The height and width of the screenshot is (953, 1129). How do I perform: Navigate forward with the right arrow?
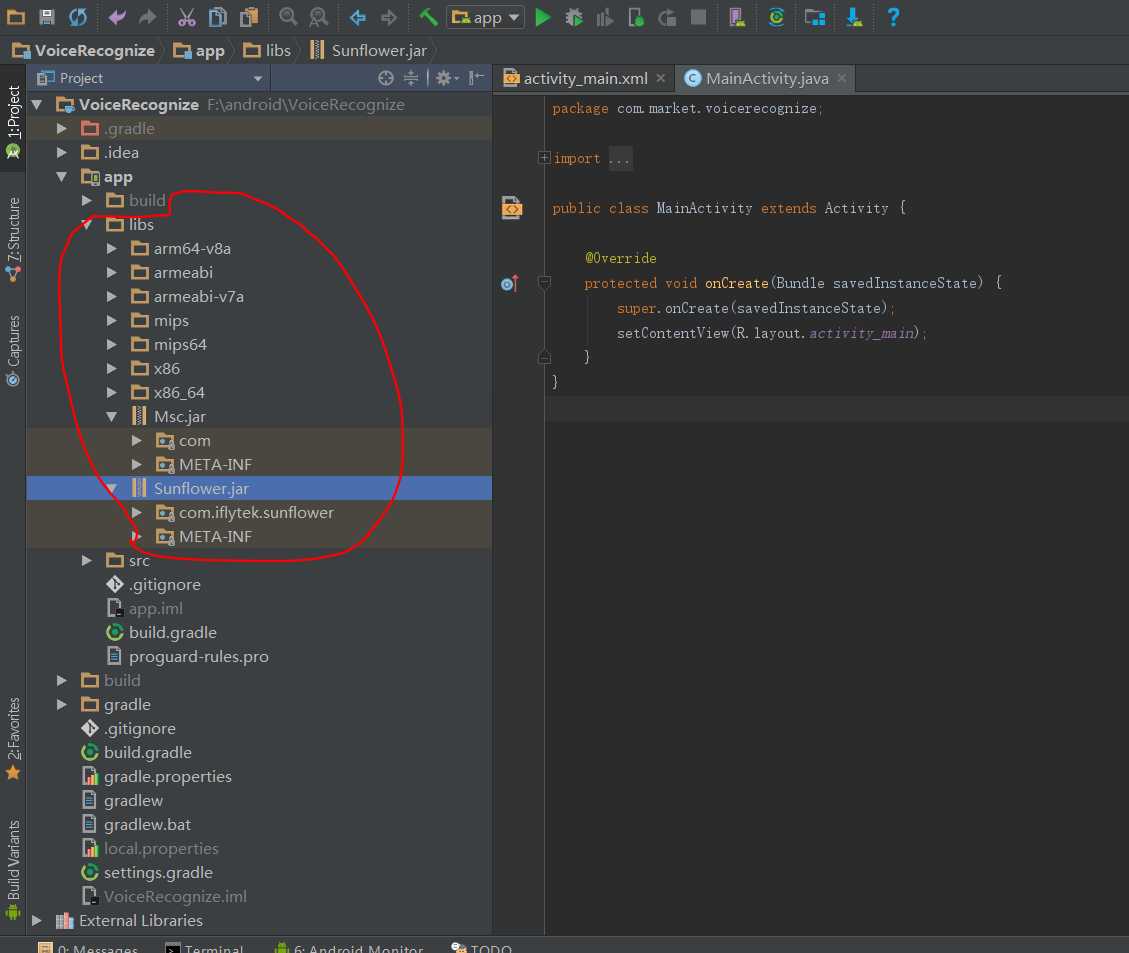click(x=389, y=17)
